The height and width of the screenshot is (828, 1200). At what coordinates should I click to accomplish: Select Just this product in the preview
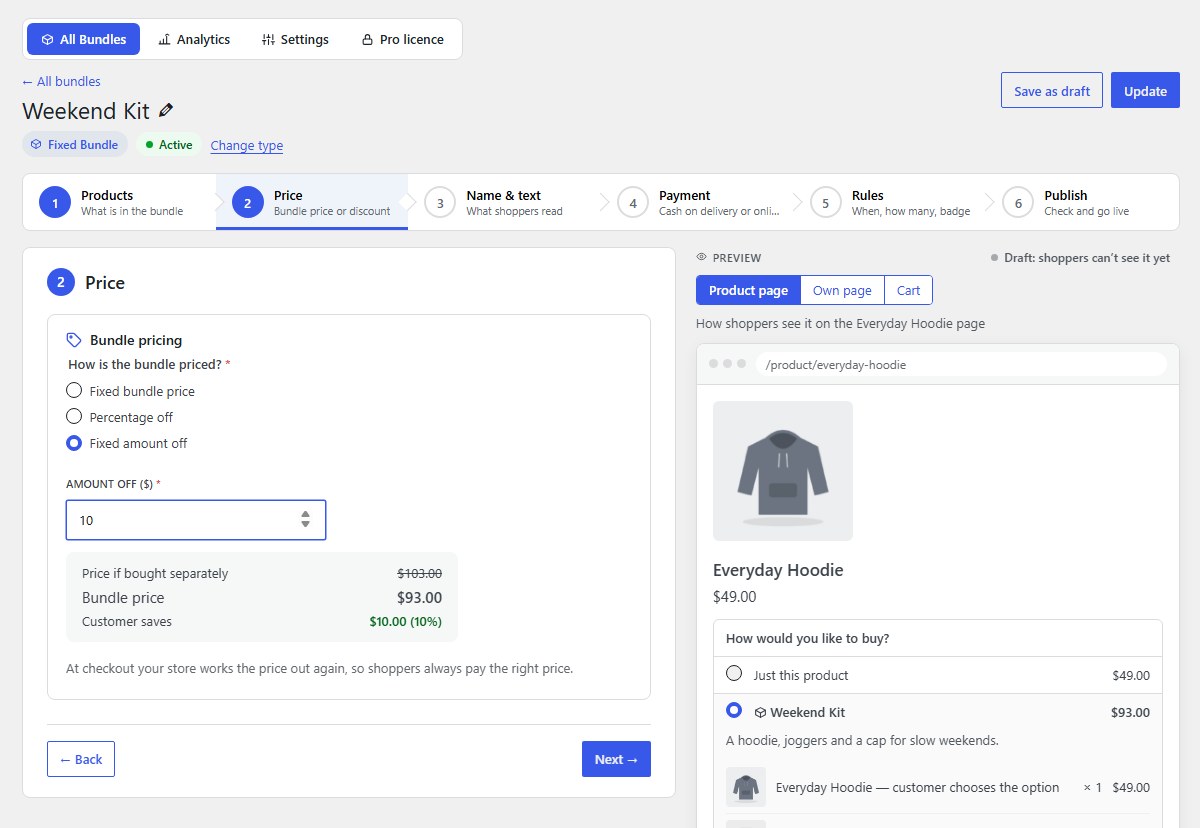734,674
